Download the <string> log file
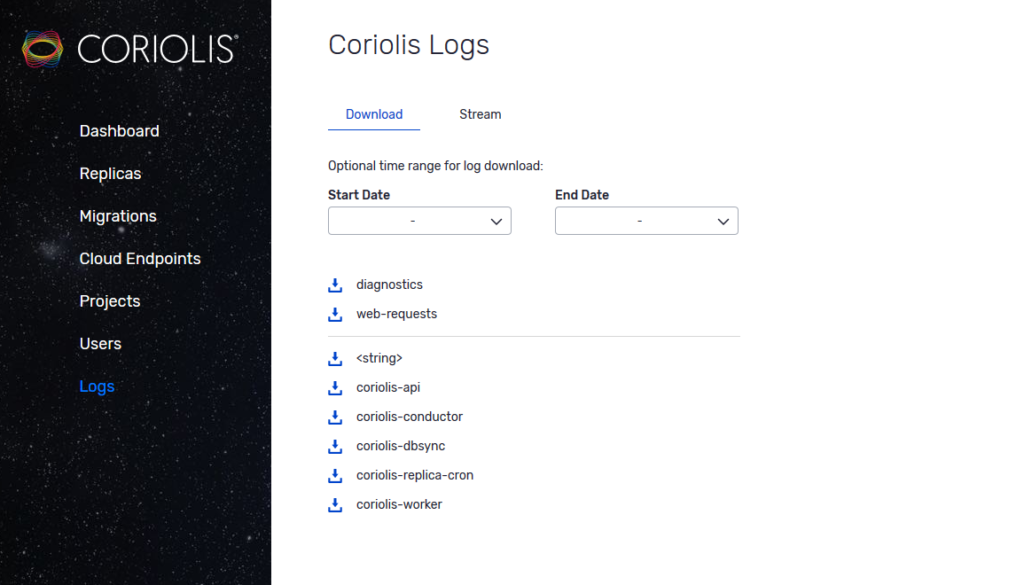This screenshot has width=1024, height=585. pyautogui.click(x=334, y=358)
